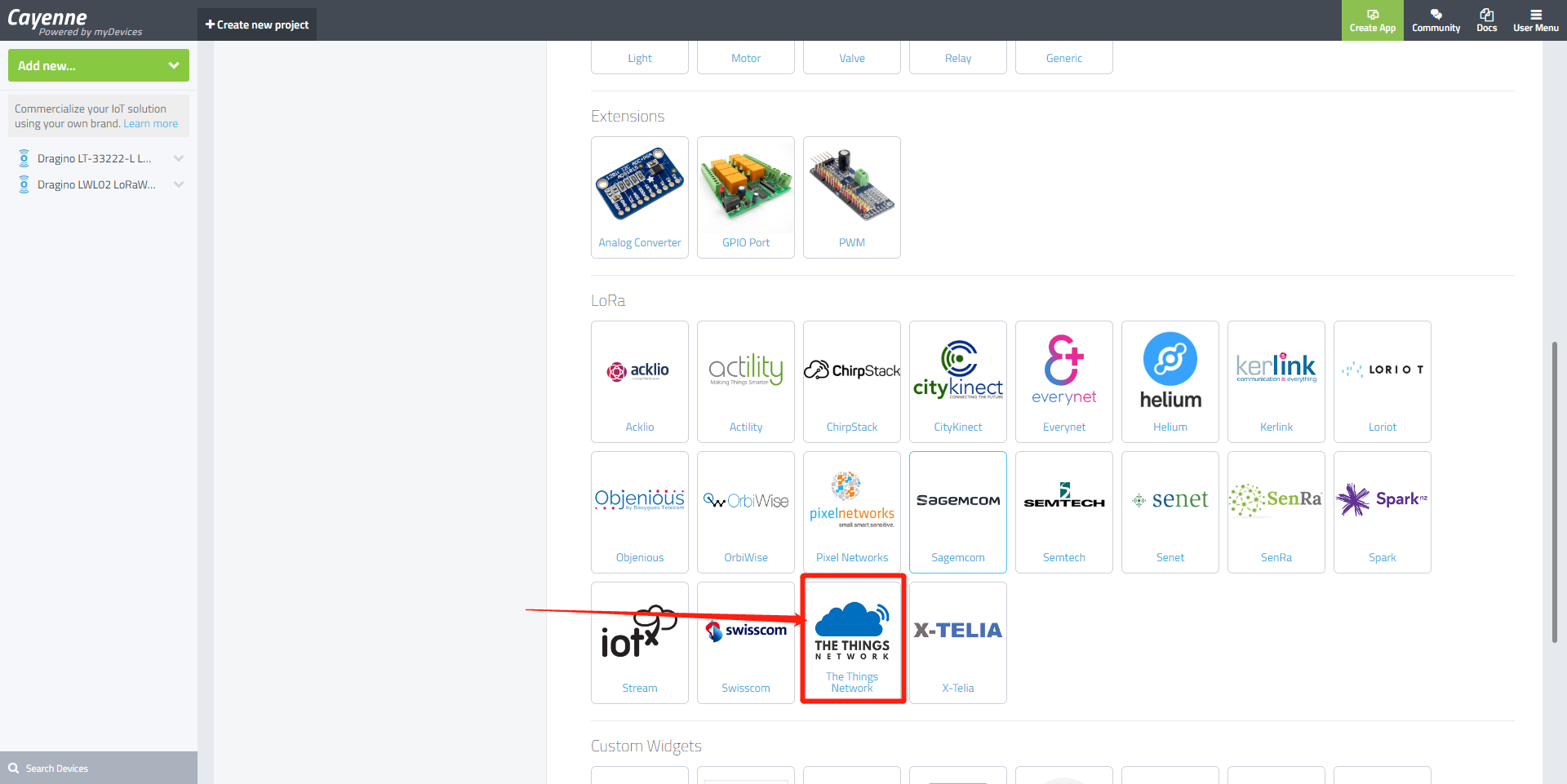Image resolution: width=1567 pixels, height=784 pixels.
Task: Select the Sagemcom network tile
Action: coord(958,512)
